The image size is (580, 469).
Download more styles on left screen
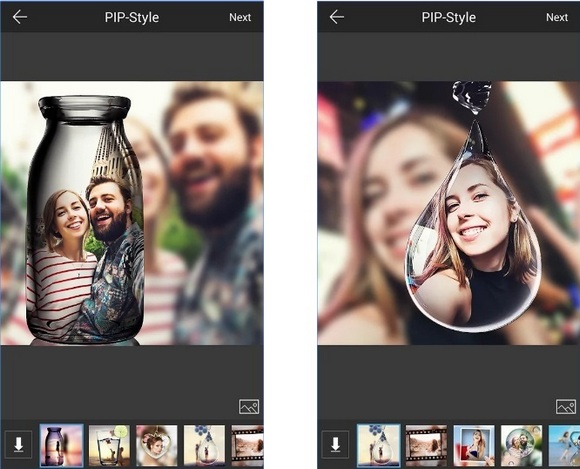point(18,445)
